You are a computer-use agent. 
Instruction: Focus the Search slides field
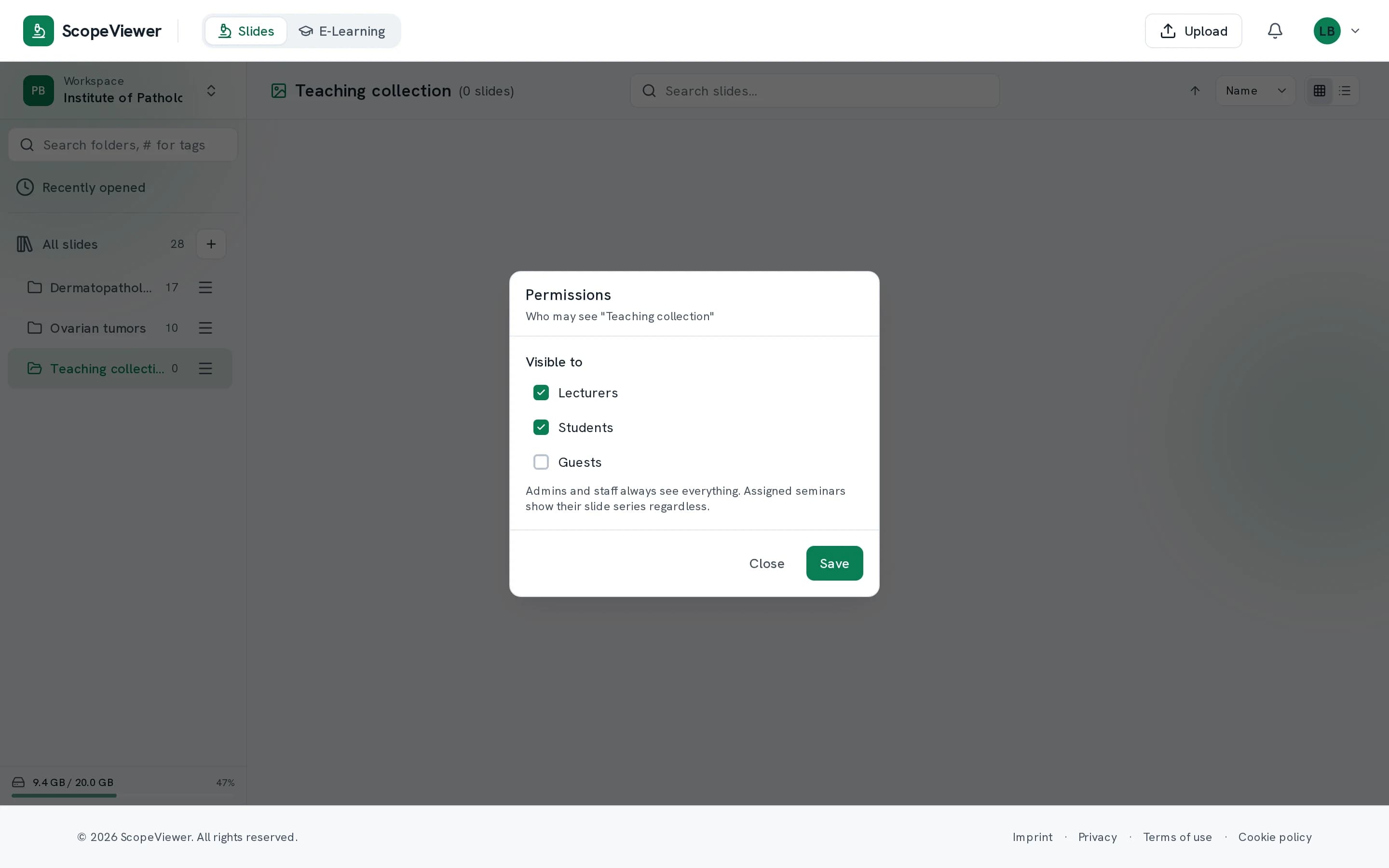815,91
